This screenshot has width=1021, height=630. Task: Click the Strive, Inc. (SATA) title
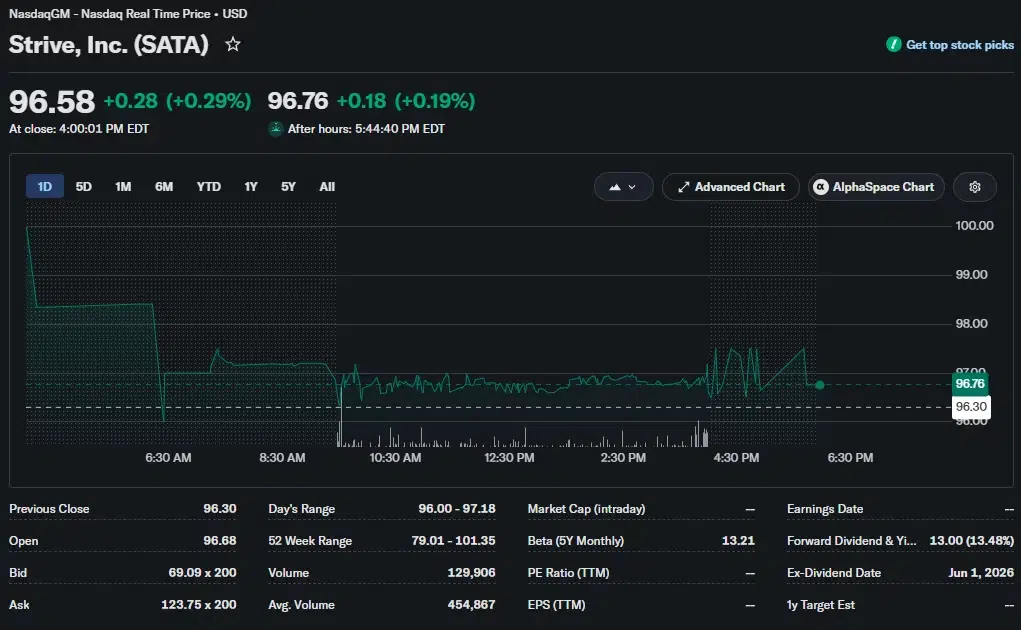point(109,45)
